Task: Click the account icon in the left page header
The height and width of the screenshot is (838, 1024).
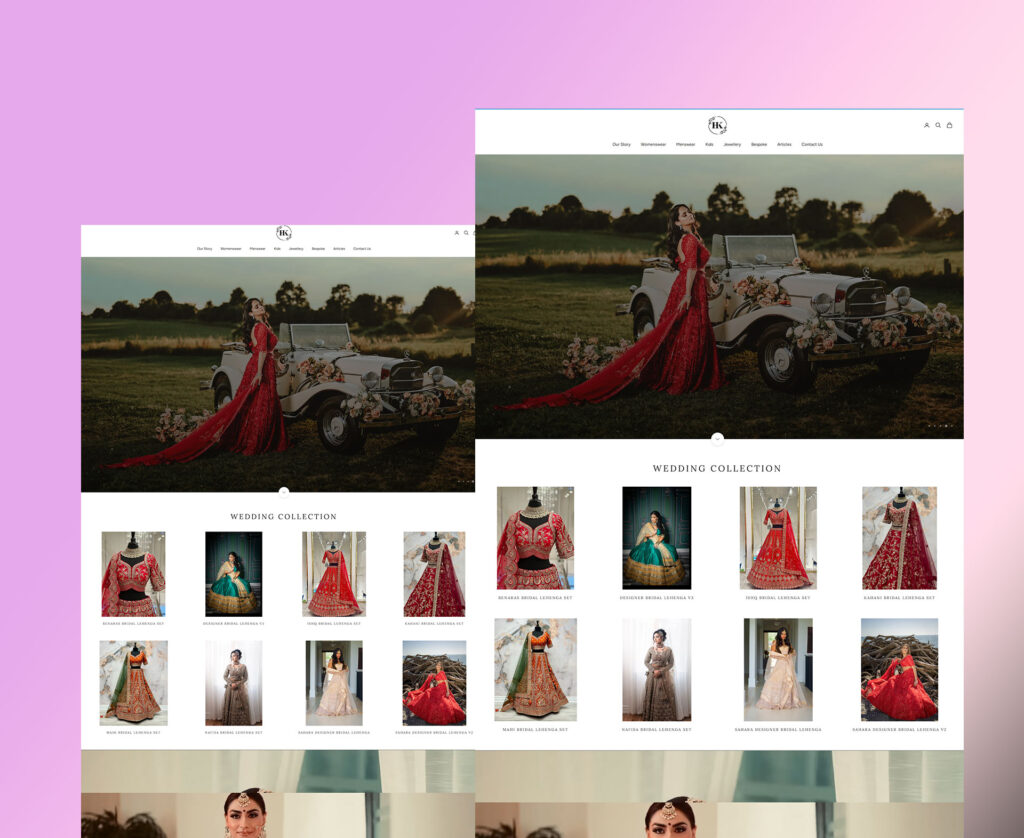Action: coord(457,233)
